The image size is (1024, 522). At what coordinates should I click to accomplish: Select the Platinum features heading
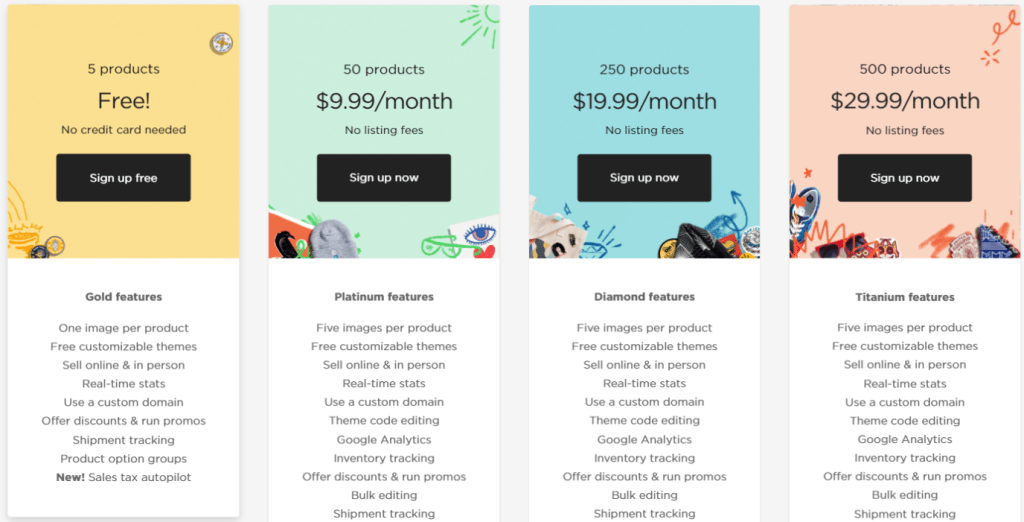point(384,297)
